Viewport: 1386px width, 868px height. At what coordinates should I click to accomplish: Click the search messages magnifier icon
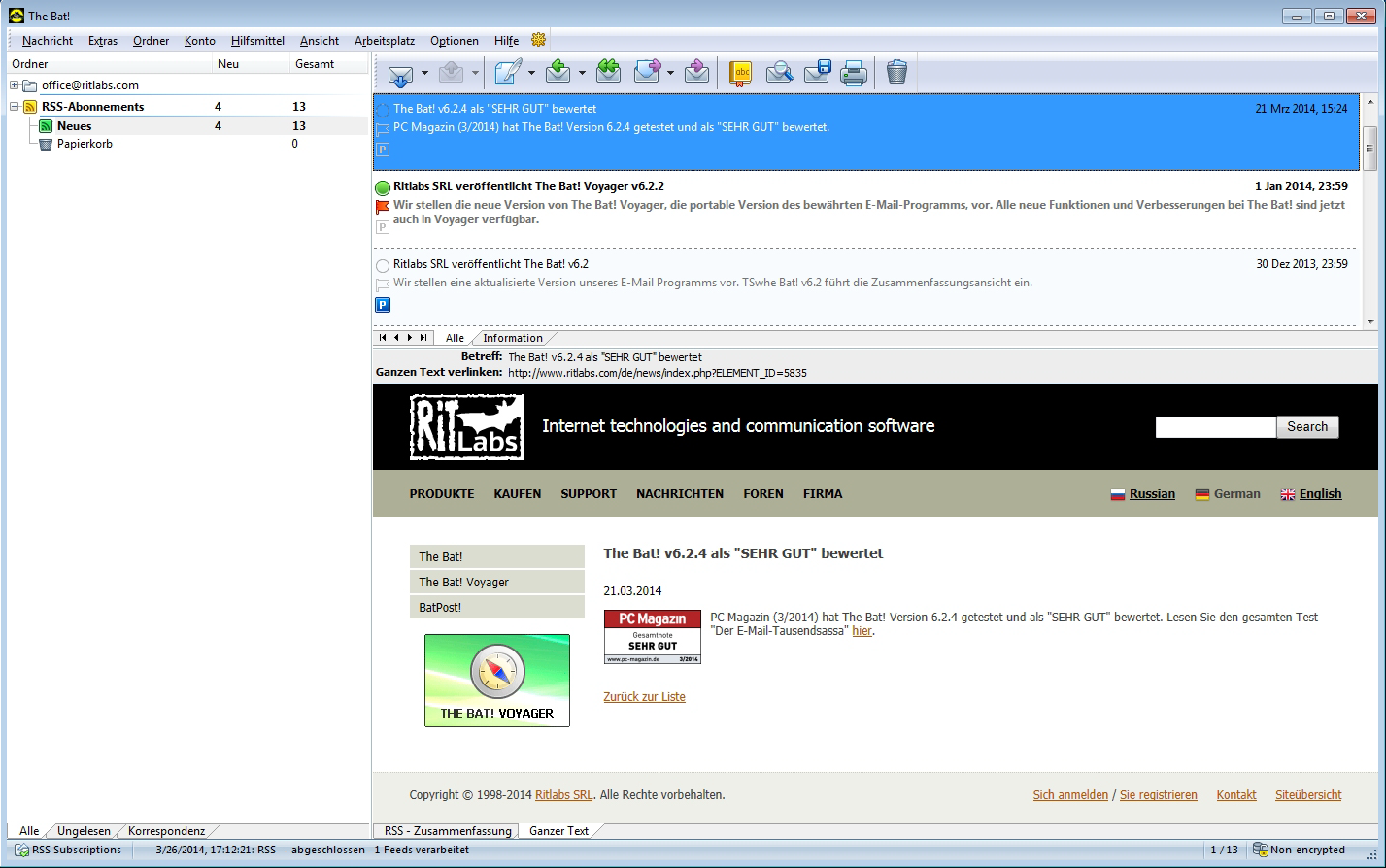pyautogui.click(x=779, y=73)
